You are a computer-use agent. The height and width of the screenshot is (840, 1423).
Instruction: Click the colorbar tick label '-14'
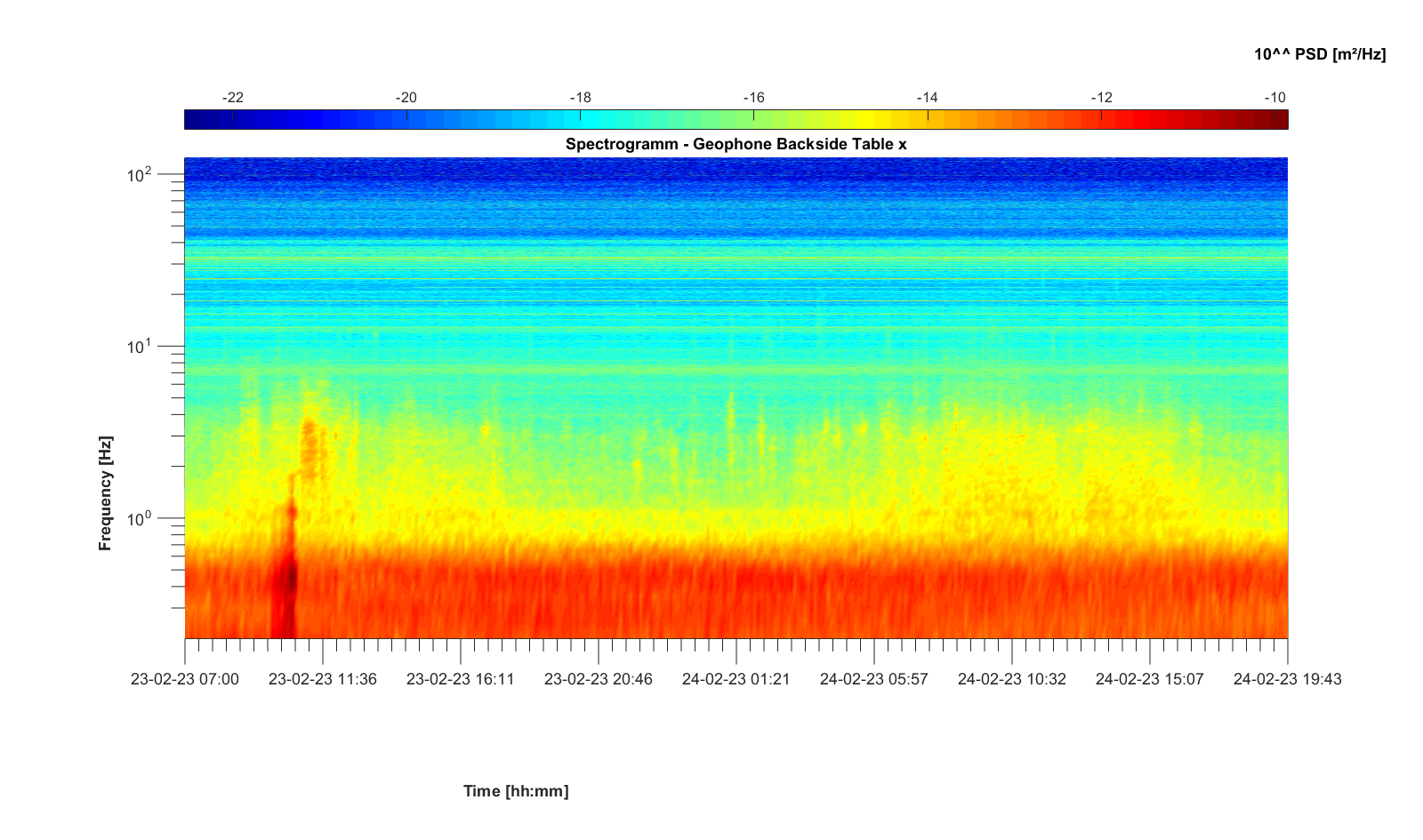pos(928,98)
